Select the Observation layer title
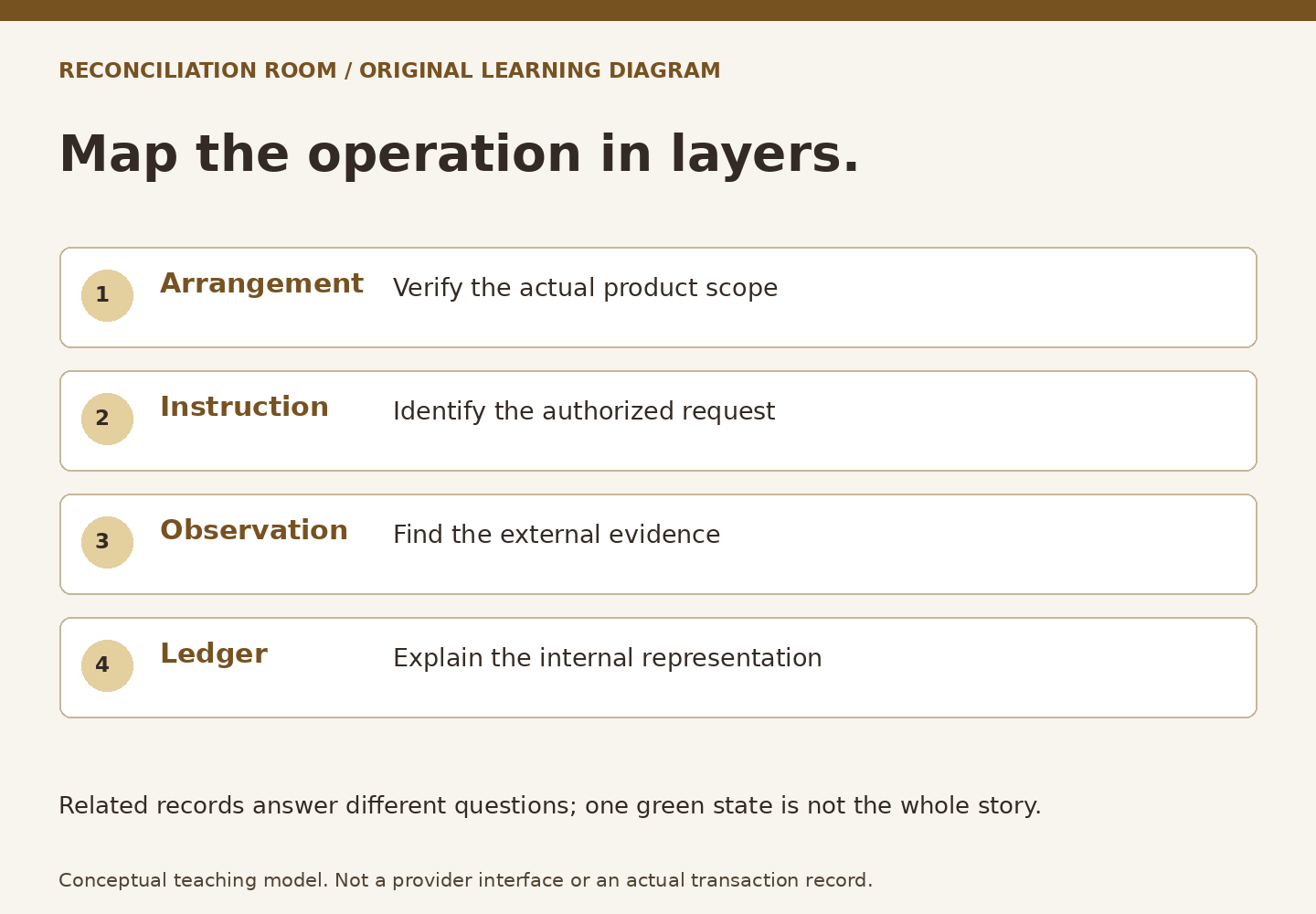This screenshot has width=1316, height=914. pyautogui.click(x=254, y=531)
